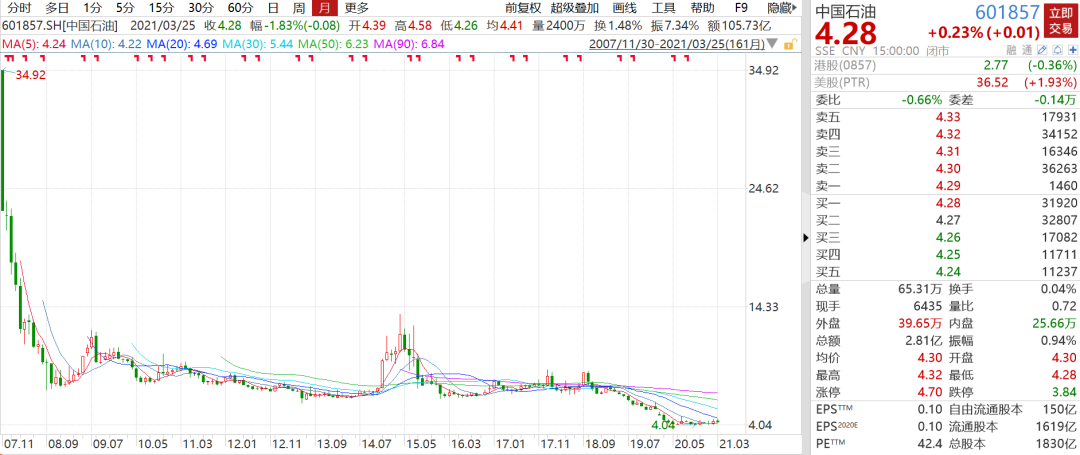Open the 通 stock connect tag
Screen dimensions: 1080x455
pos(1027,50)
